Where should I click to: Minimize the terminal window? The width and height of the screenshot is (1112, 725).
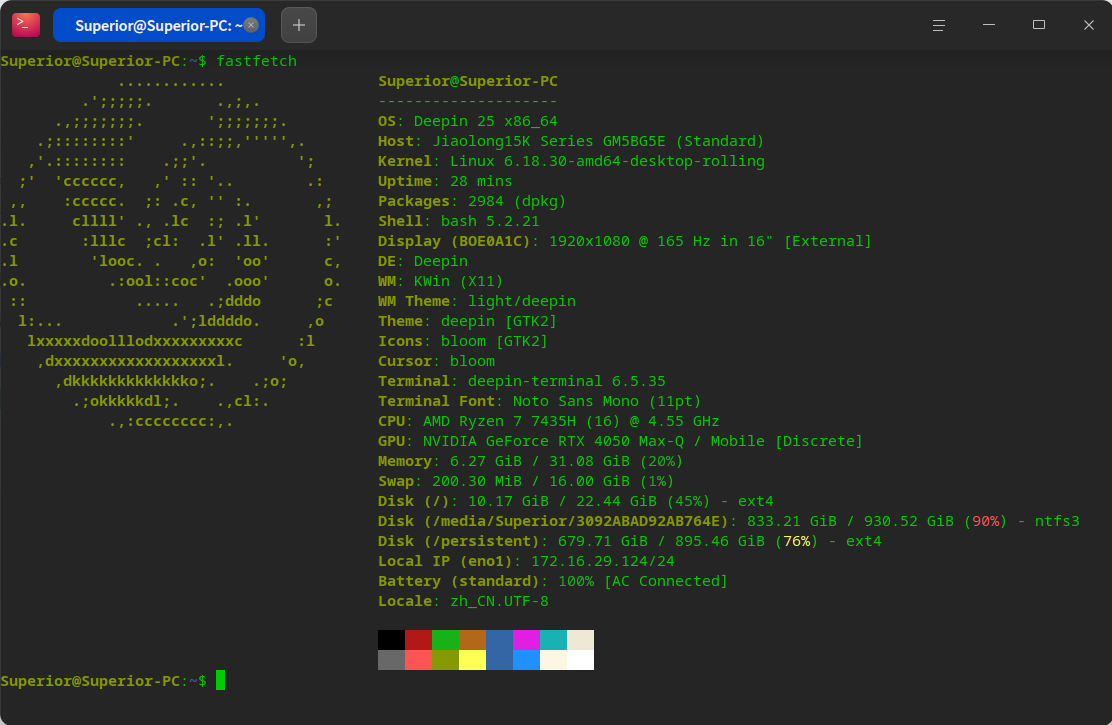click(x=989, y=25)
